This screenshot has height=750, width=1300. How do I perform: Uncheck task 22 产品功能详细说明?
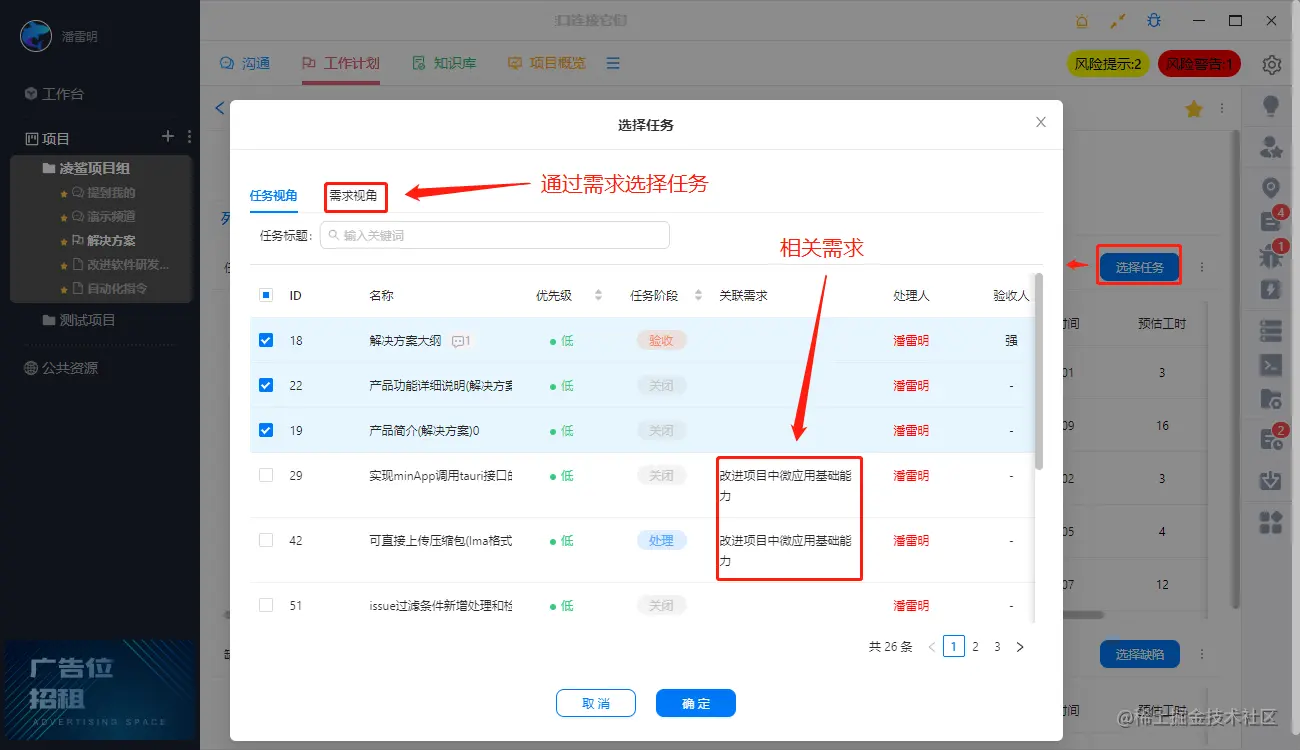pyautogui.click(x=266, y=385)
